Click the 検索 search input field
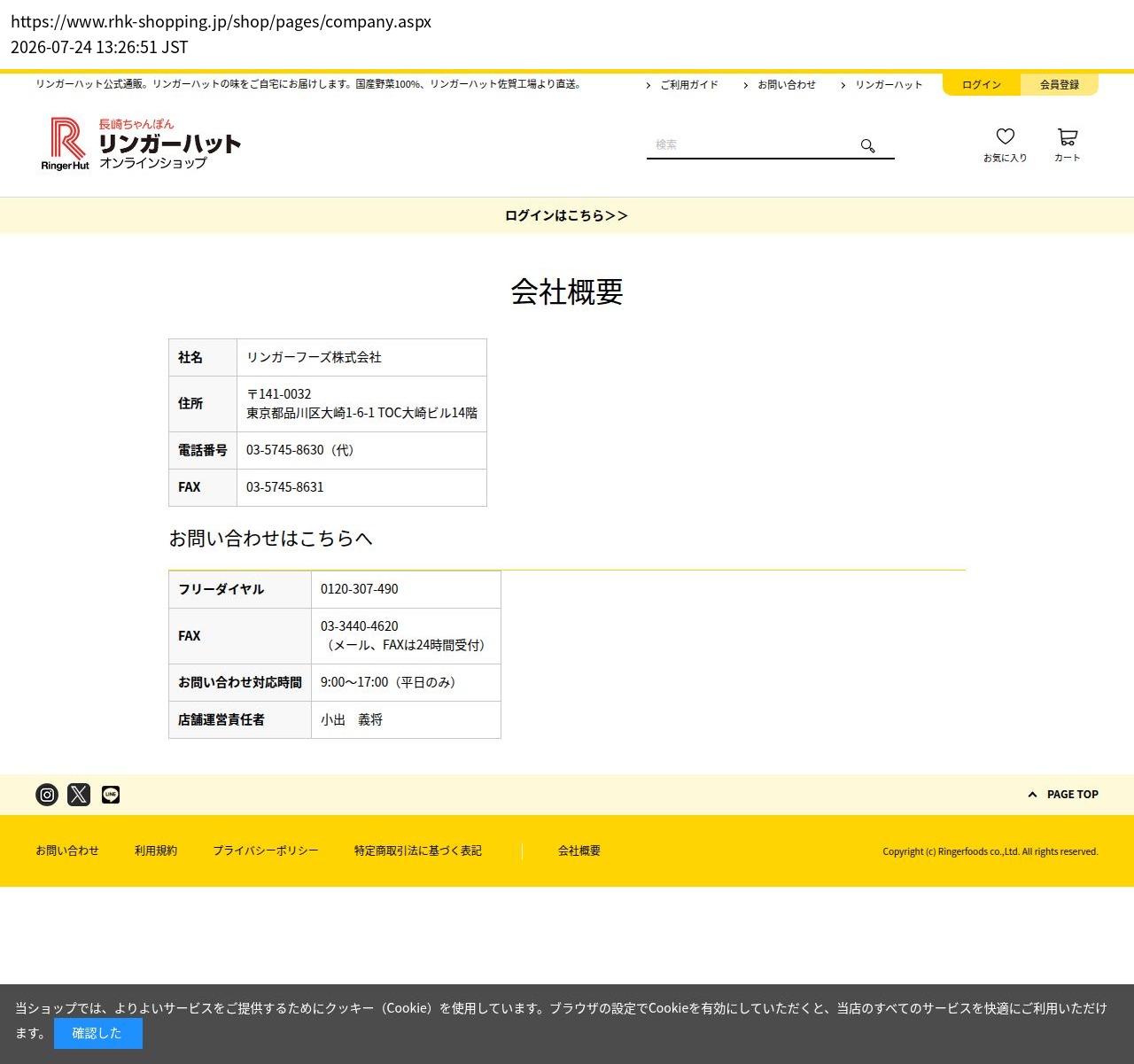This screenshot has height=1064, width=1134. tap(753, 144)
